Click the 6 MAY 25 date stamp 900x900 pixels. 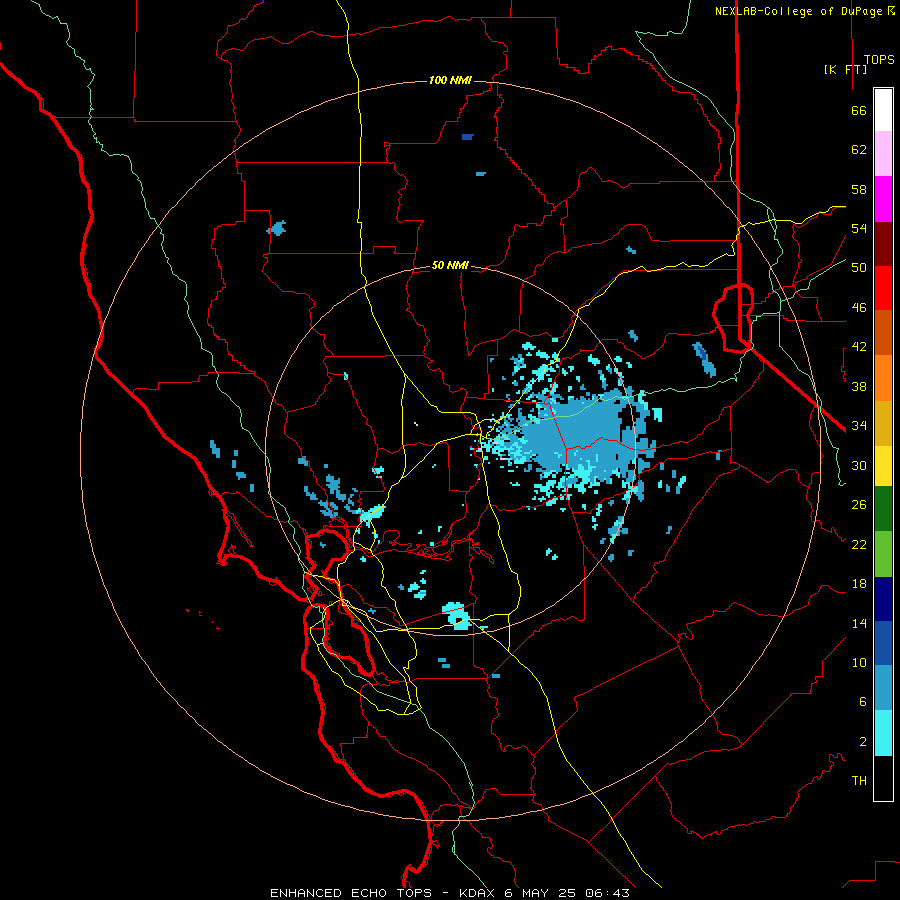click(x=542, y=893)
